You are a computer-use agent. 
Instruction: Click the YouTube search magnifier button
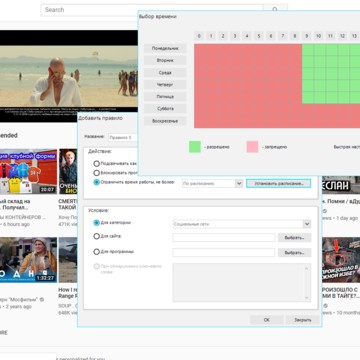pyautogui.click(x=275, y=10)
